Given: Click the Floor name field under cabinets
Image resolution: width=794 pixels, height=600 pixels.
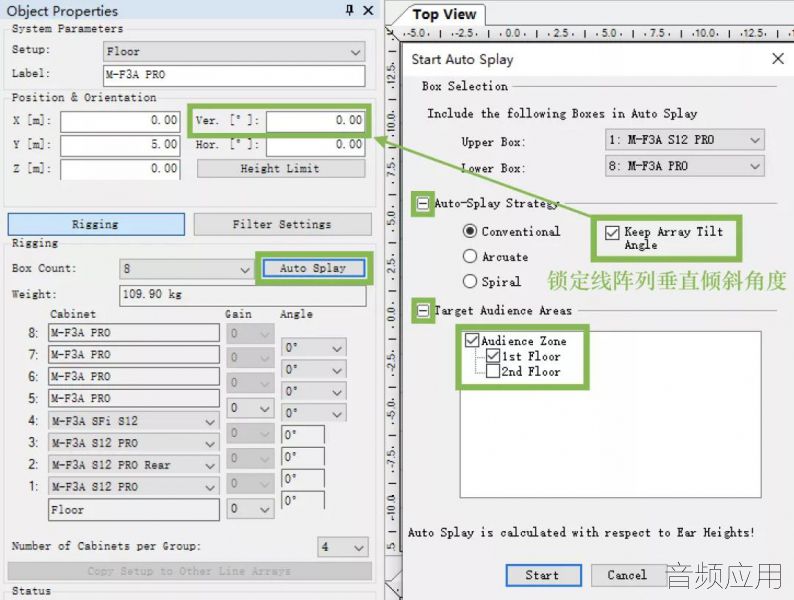Looking at the screenshot, I should click(134, 510).
